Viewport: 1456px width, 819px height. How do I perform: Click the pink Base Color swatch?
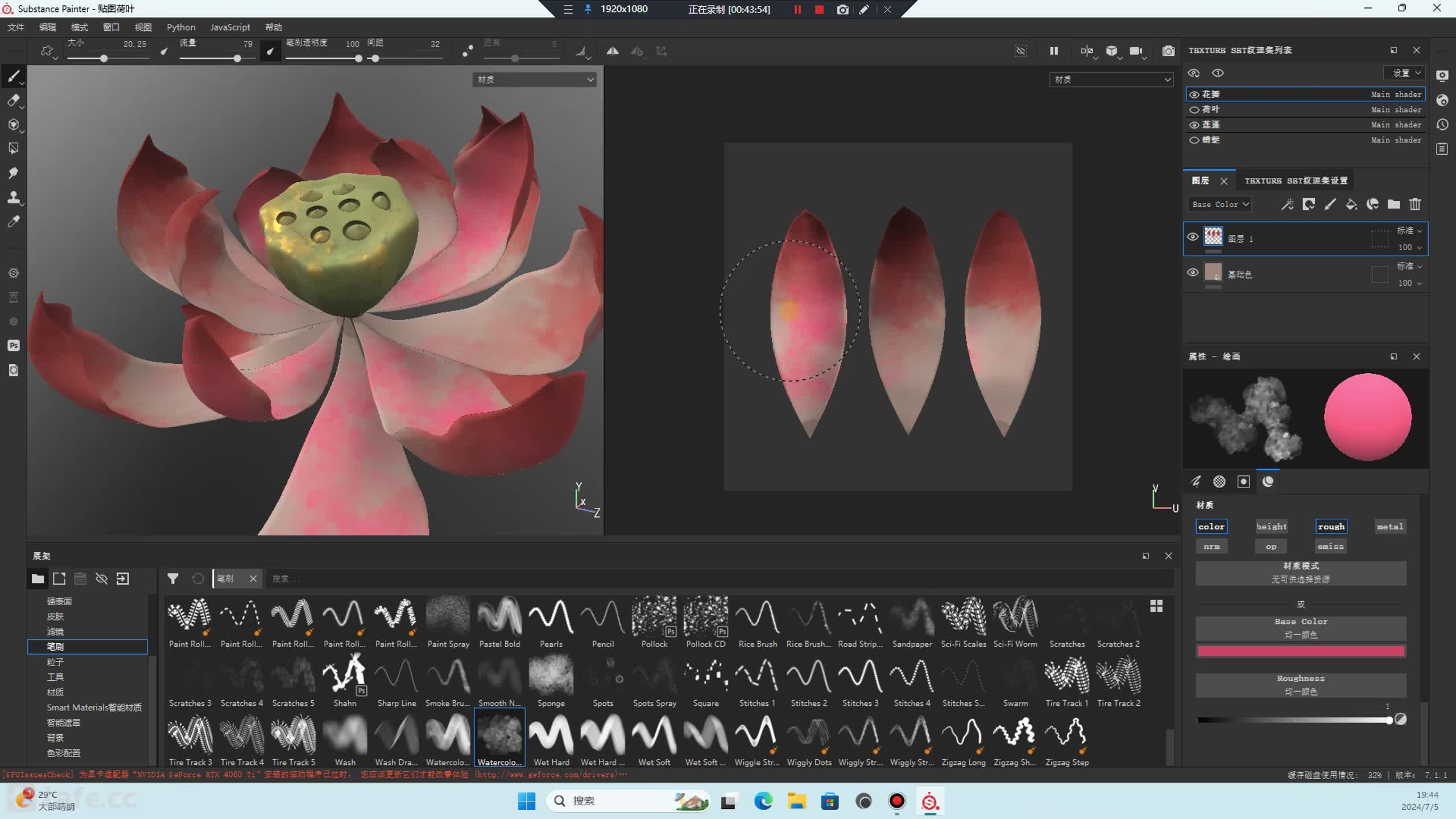tap(1301, 651)
